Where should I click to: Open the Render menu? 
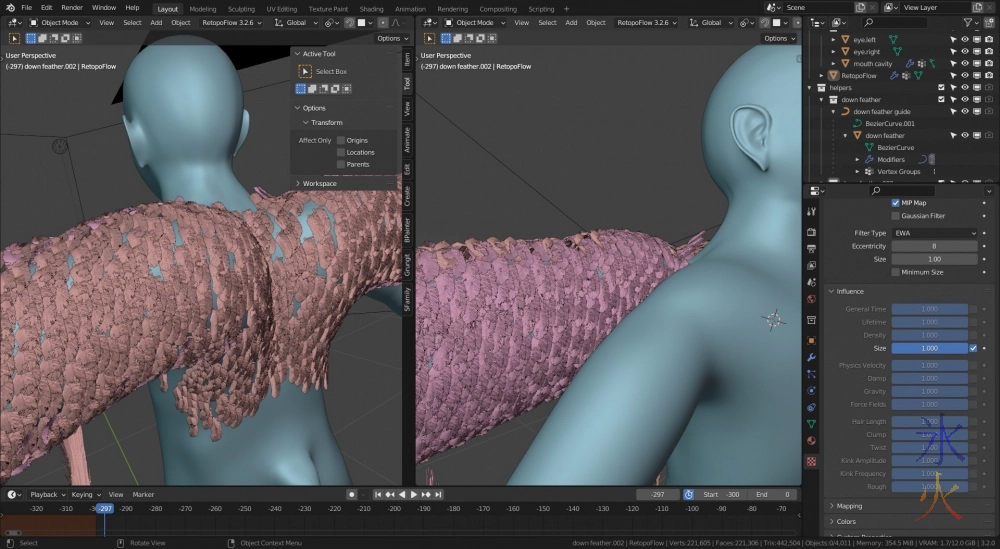pyautogui.click(x=72, y=8)
